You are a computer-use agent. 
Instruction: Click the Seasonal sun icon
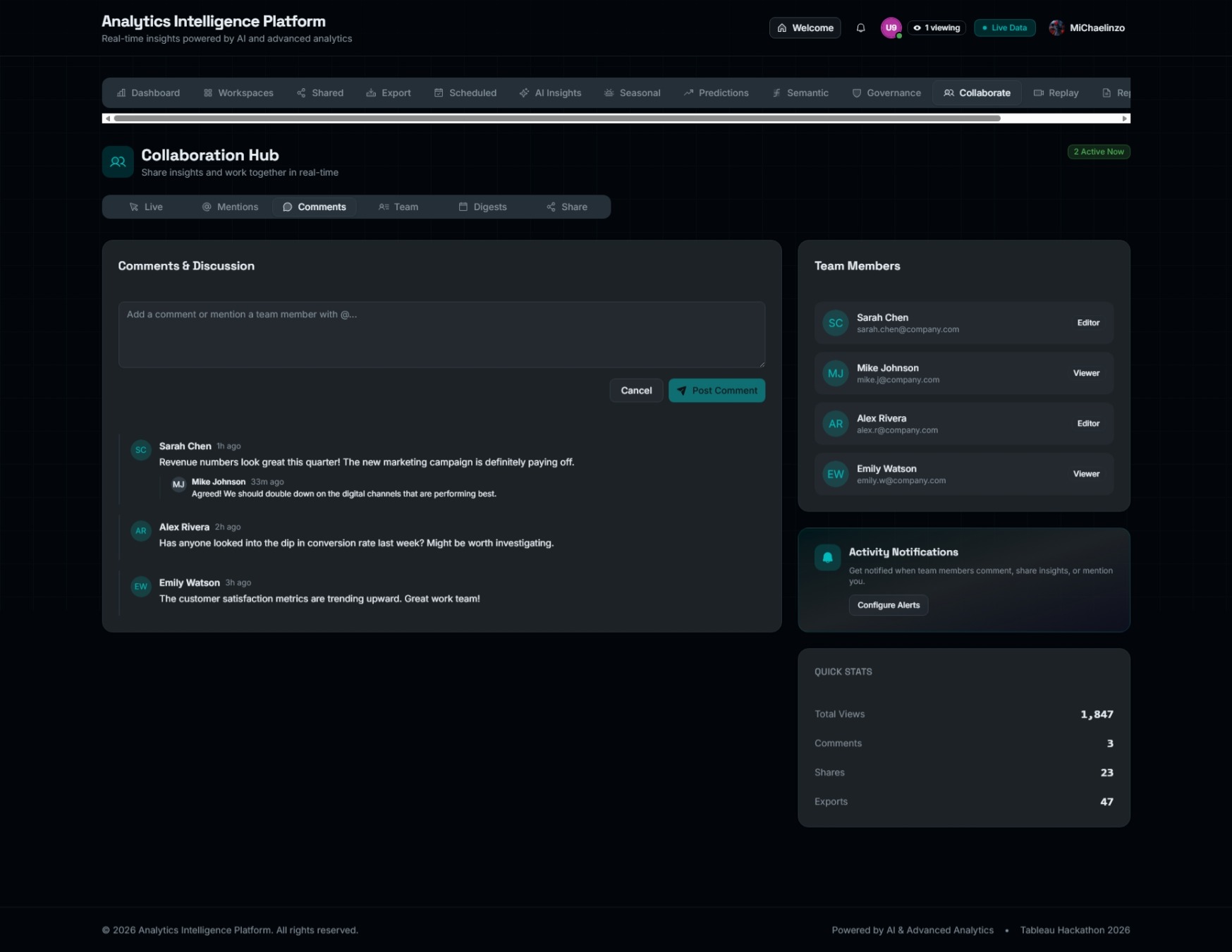(609, 93)
